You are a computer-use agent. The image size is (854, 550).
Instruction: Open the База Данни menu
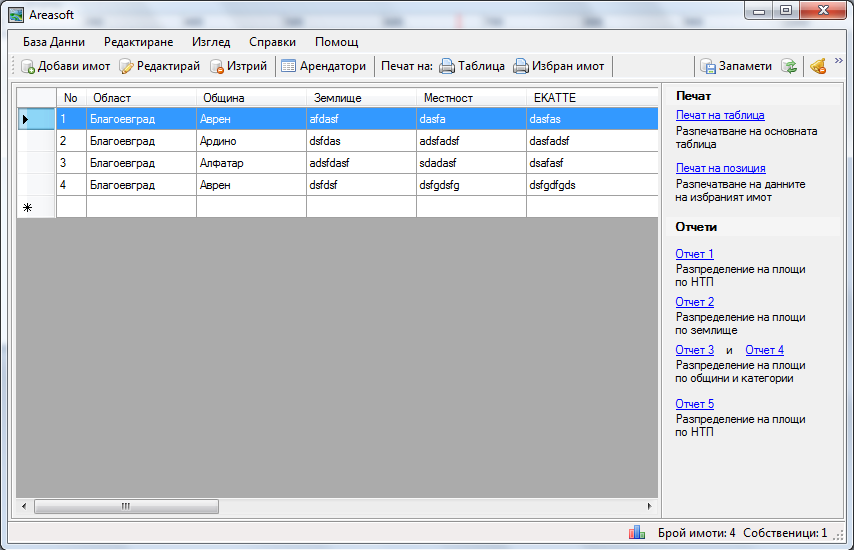click(x=54, y=42)
